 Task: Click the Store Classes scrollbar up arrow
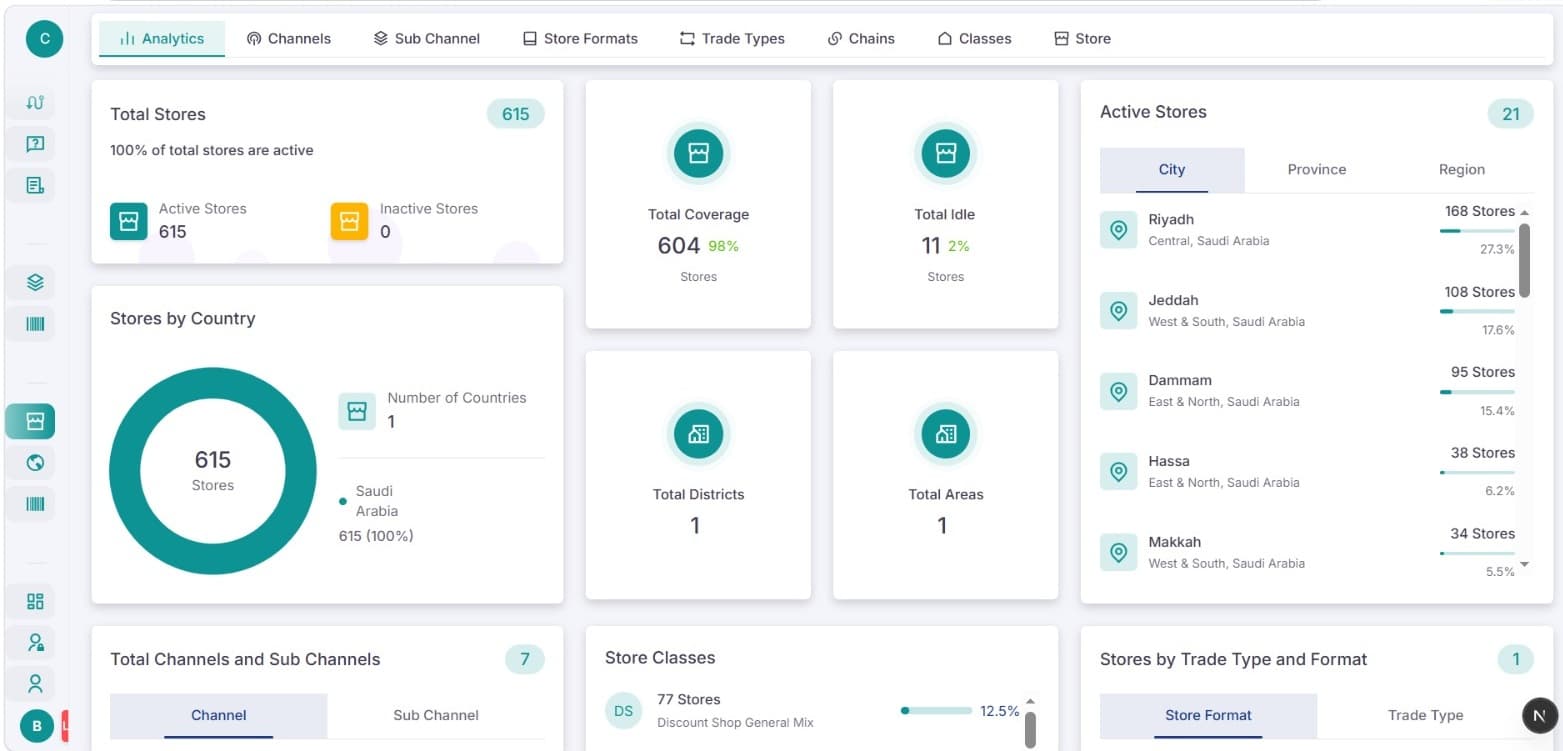(x=1030, y=701)
